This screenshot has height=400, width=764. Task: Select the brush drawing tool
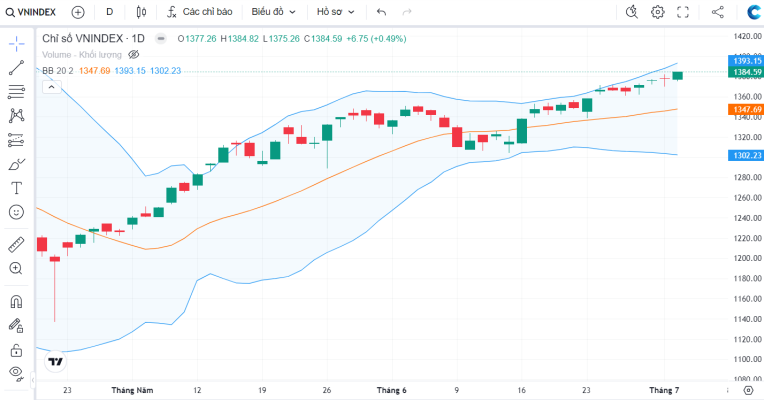coord(17,164)
